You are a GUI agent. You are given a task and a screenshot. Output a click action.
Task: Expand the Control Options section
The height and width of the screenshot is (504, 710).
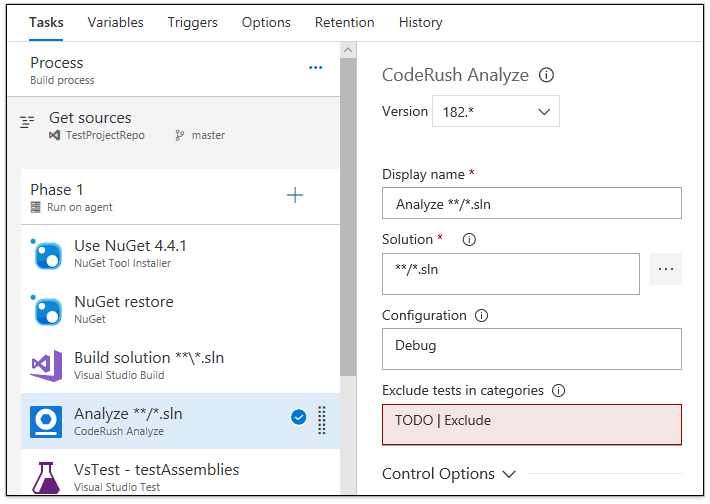click(x=449, y=474)
